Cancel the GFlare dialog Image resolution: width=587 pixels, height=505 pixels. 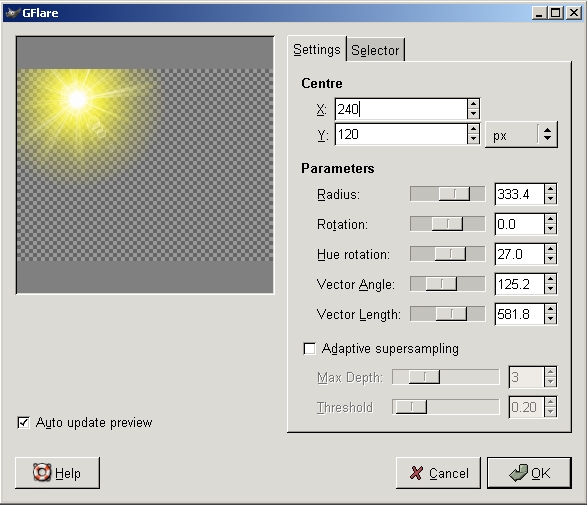pyautogui.click(x=438, y=473)
